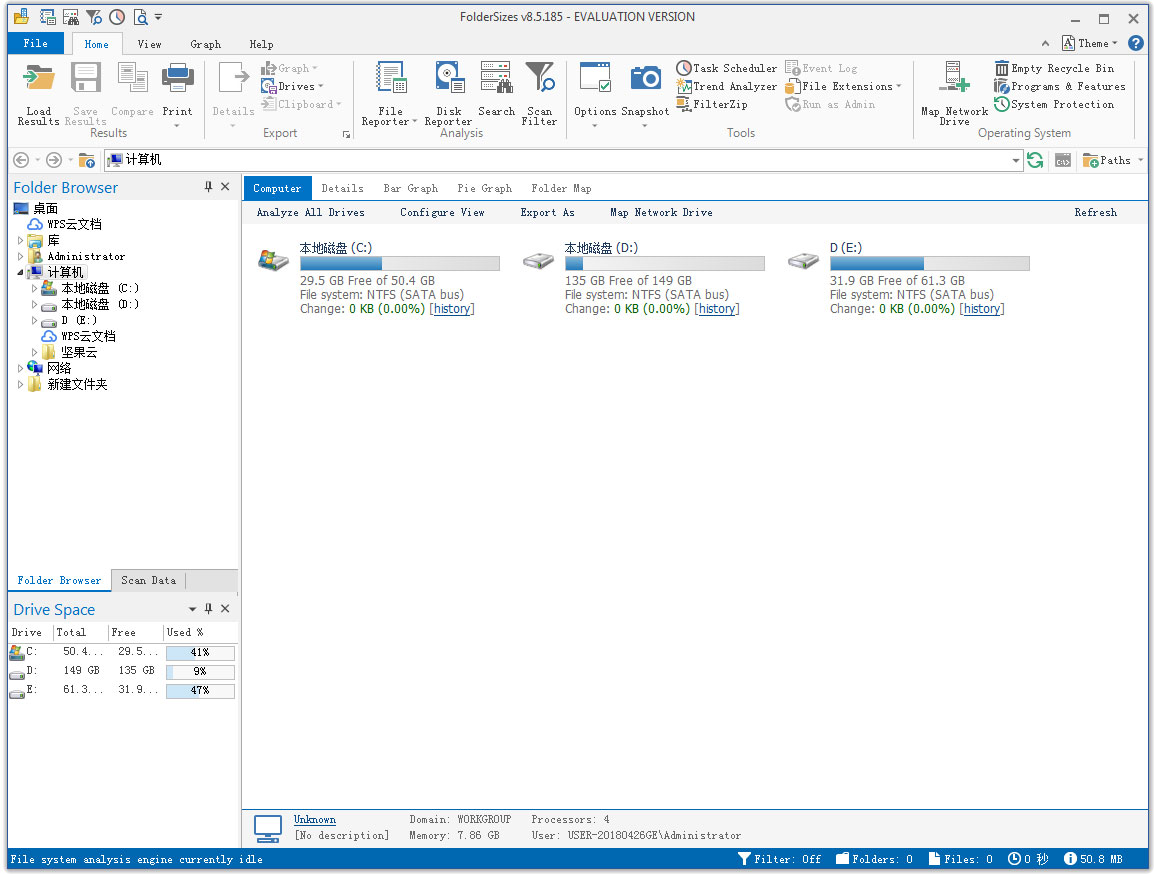Launch the Trend Analyzer
This screenshot has width=1154, height=874.
click(x=726, y=86)
